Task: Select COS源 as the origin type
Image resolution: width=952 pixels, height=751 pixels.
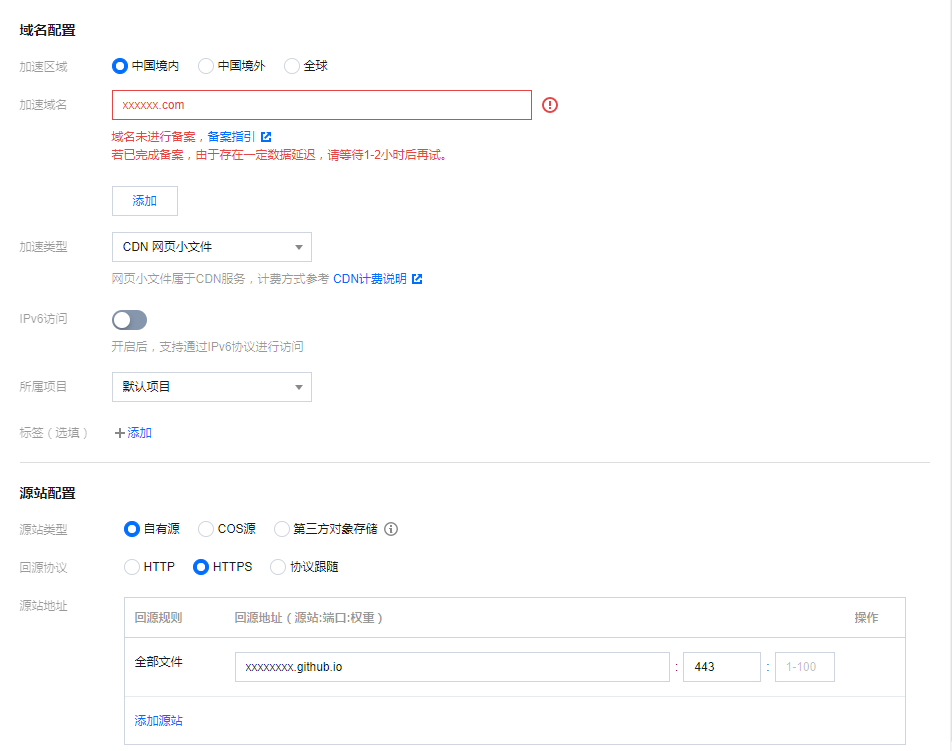Action: [205, 529]
